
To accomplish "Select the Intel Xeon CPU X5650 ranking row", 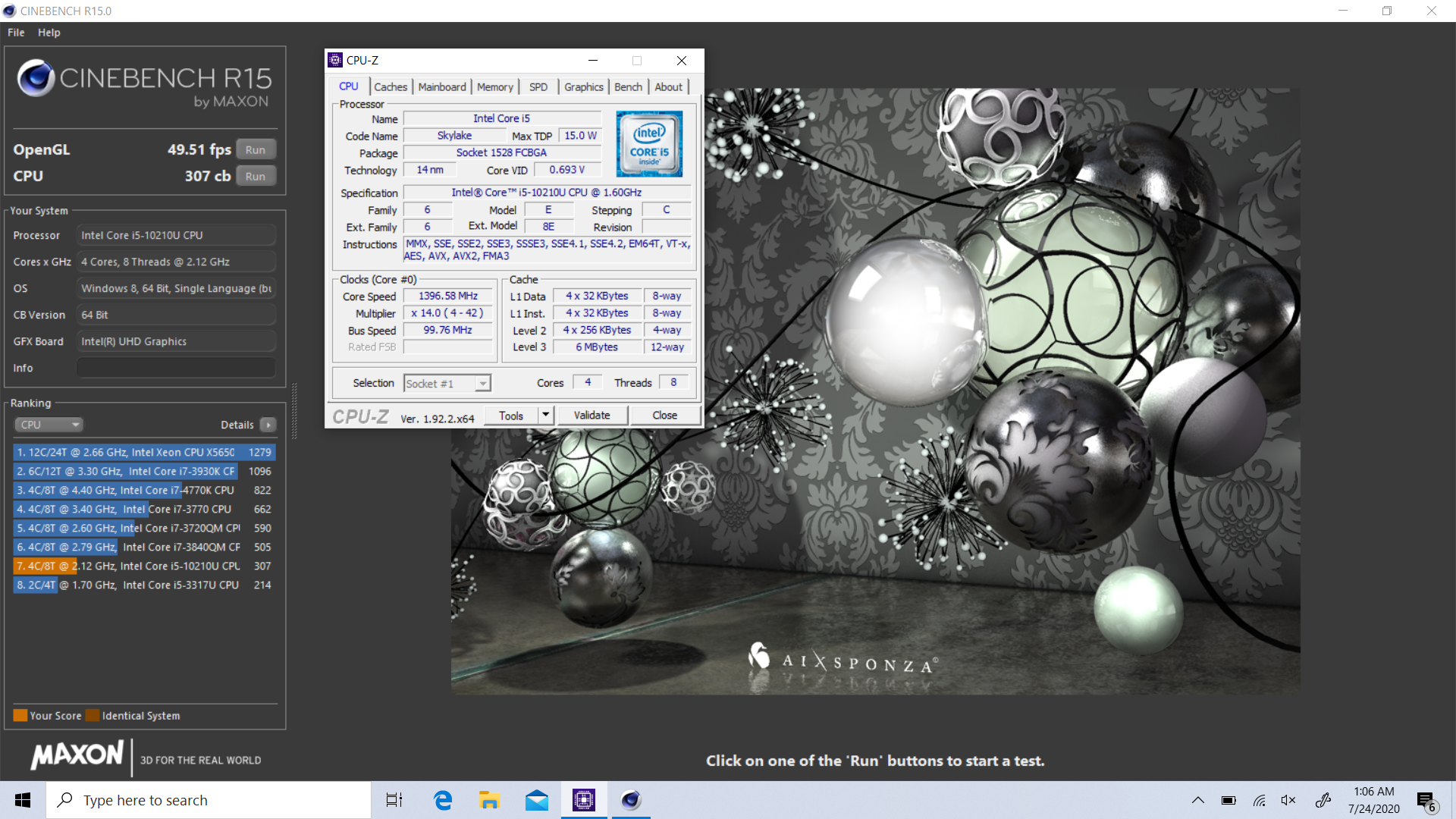I will [144, 452].
